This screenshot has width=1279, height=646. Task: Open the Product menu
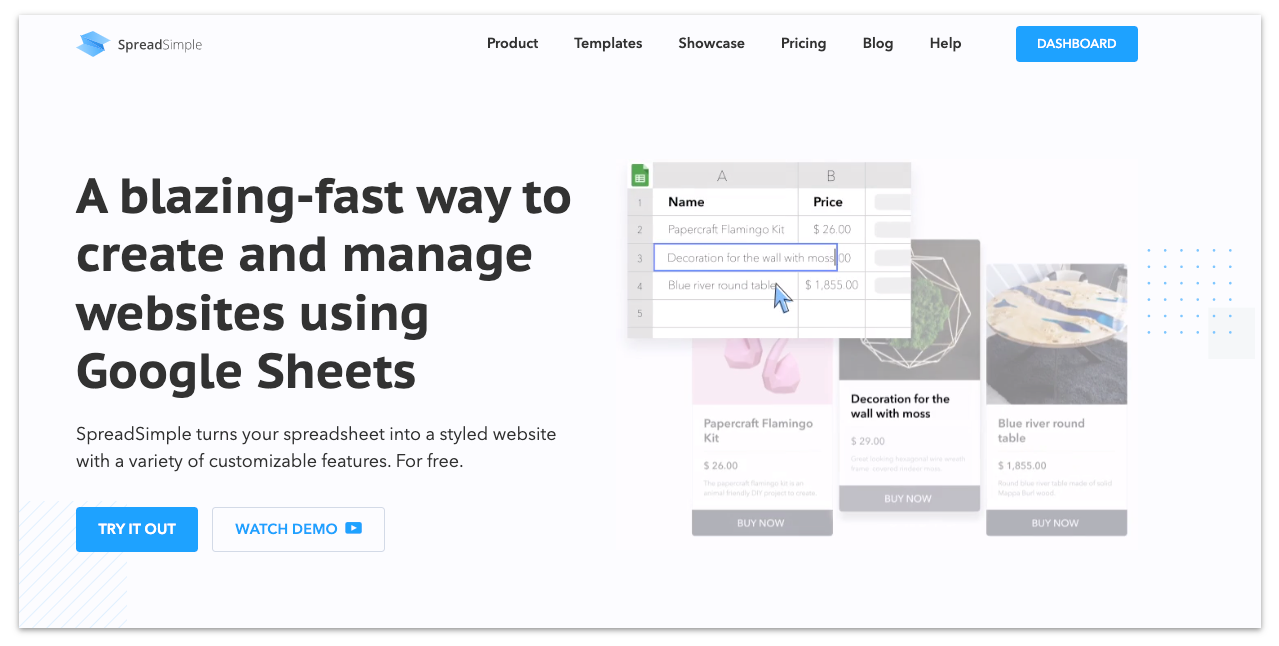click(512, 43)
